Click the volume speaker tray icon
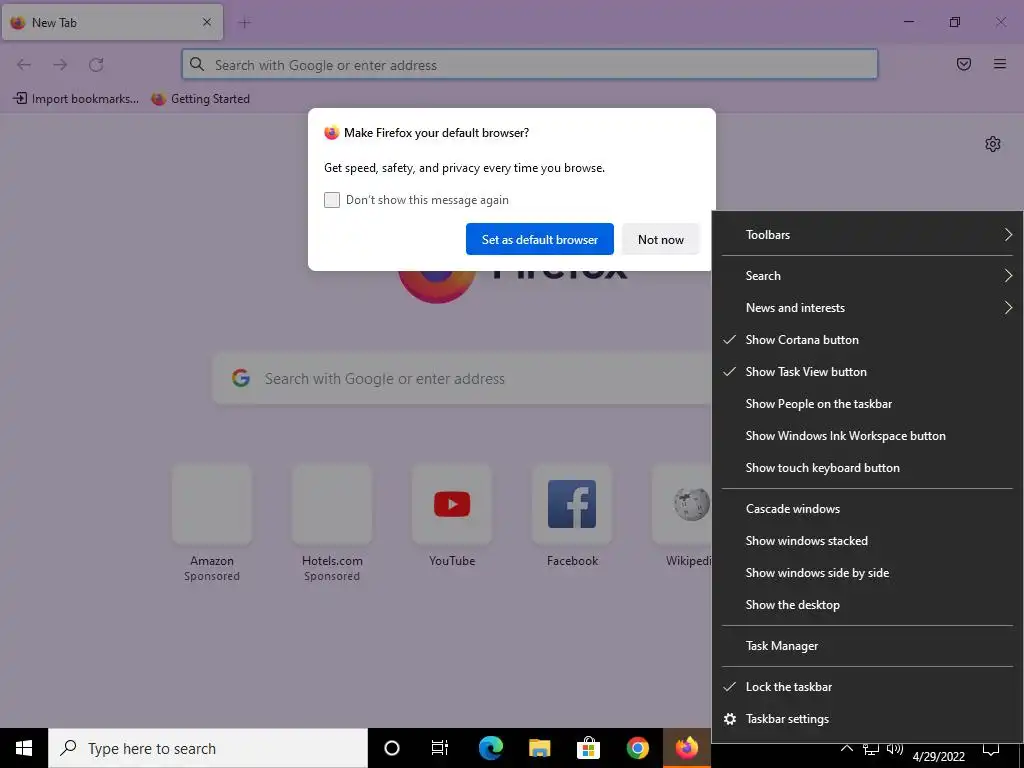Screen dimensions: 1024x768 click(x=895, y=750)
